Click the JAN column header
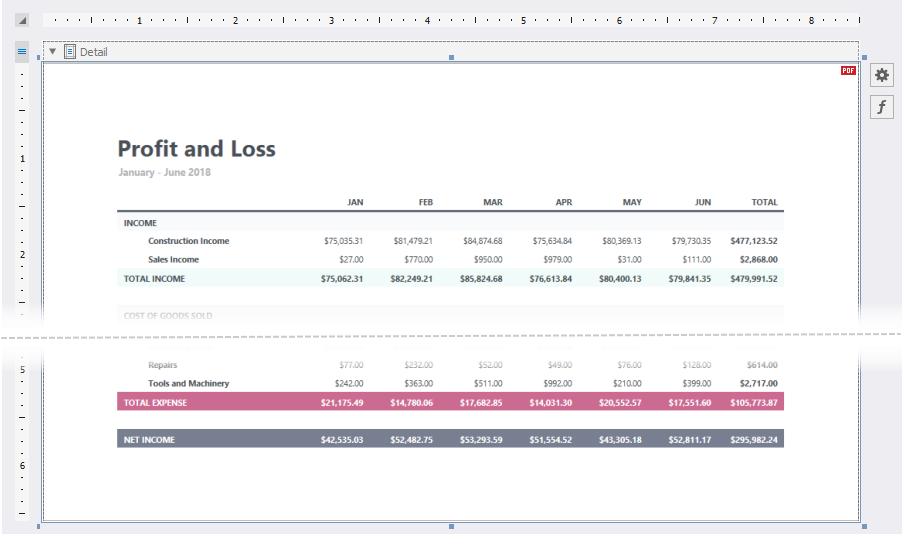 (x=355, y=202)
